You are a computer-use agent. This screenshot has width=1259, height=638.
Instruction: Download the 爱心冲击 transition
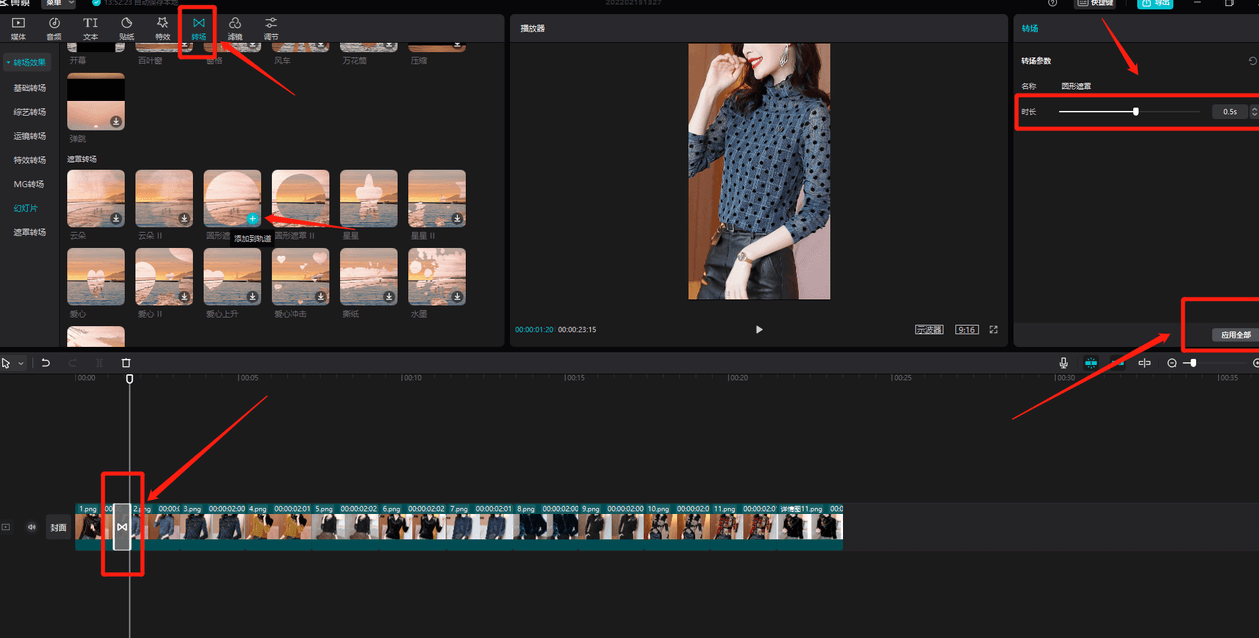[x=320, y=296]
